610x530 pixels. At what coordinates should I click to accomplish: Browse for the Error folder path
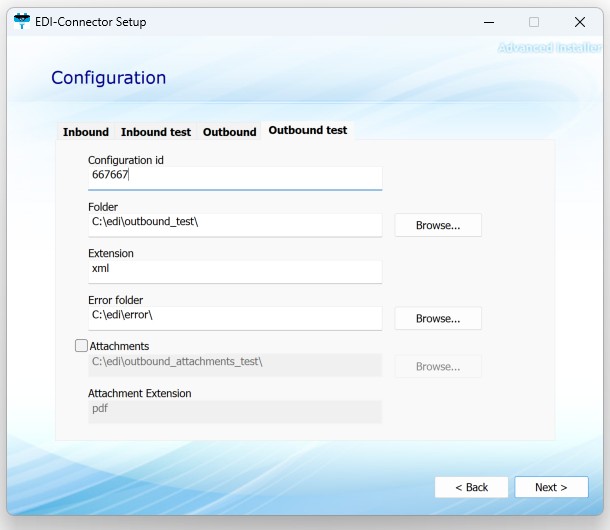tap(437, 318)
